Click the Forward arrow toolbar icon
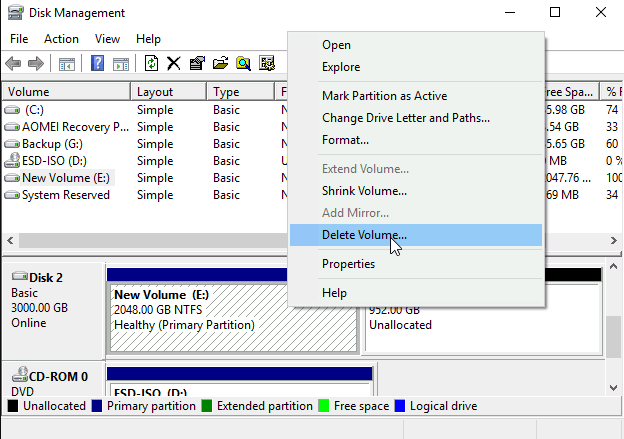Image resolution: width=624 pixels, height=439 pixels. [x=36, y=63]
